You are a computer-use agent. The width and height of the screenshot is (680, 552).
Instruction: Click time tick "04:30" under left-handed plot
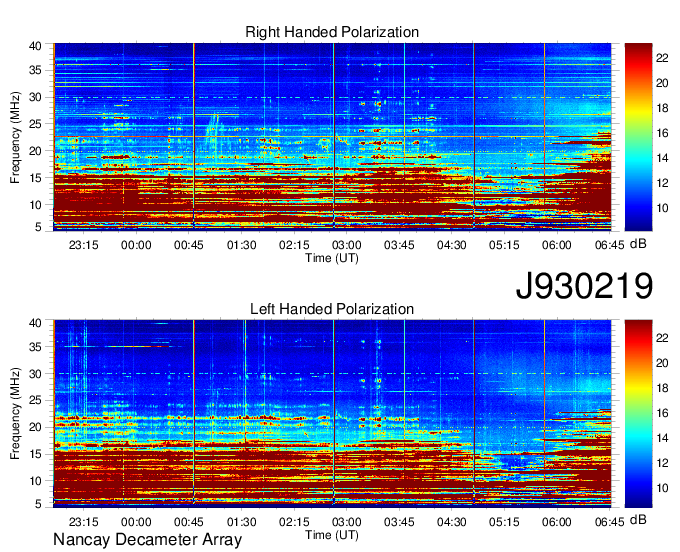451,522
